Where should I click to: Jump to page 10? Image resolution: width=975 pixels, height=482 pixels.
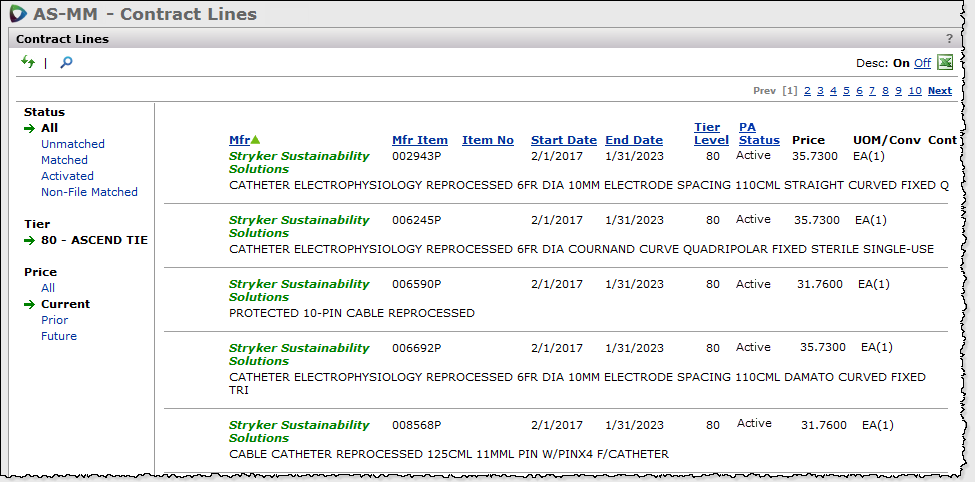pyautogui.click(x=914, y=91)
